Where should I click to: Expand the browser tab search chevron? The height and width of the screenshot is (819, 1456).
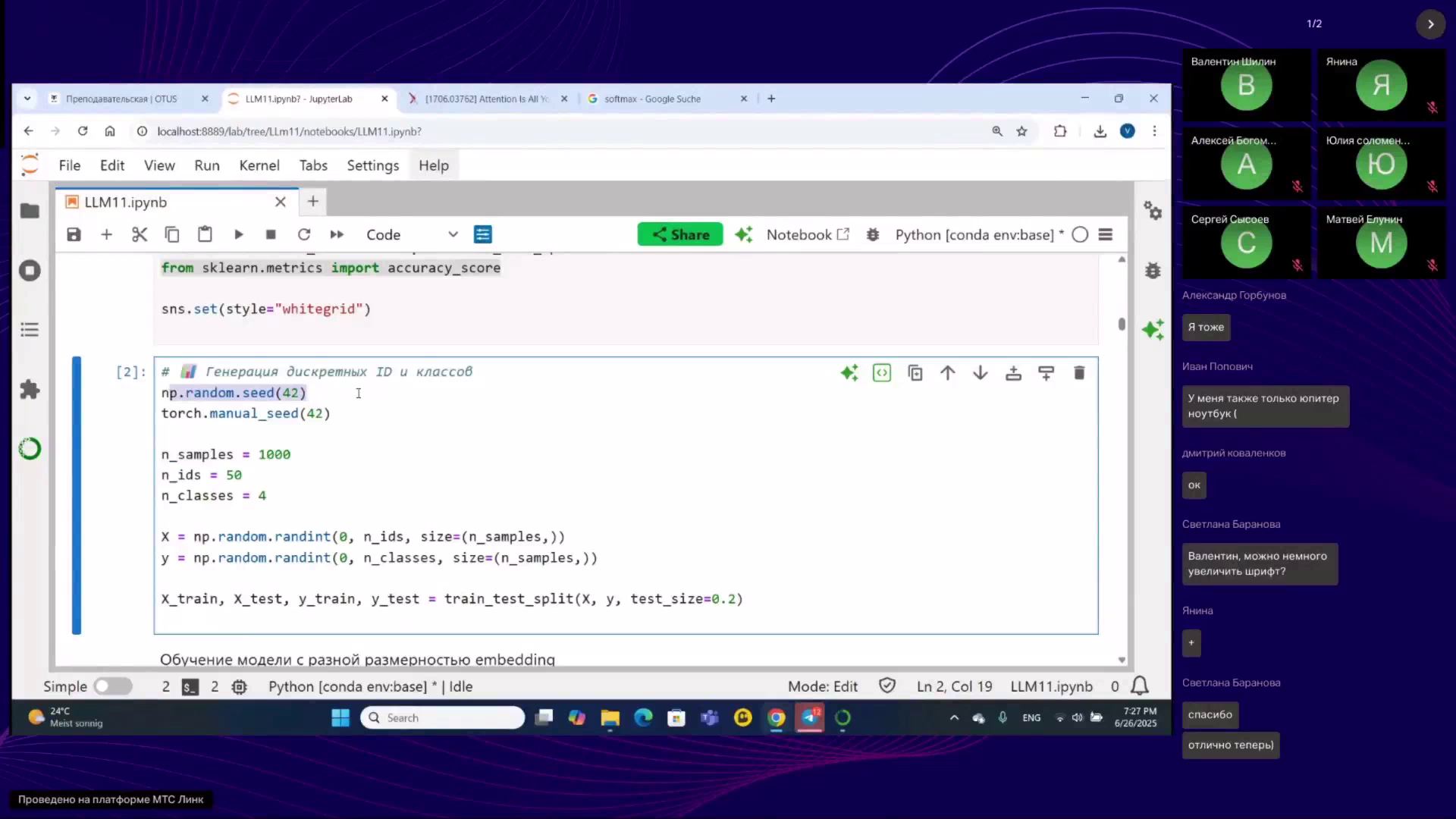[27, 99]
